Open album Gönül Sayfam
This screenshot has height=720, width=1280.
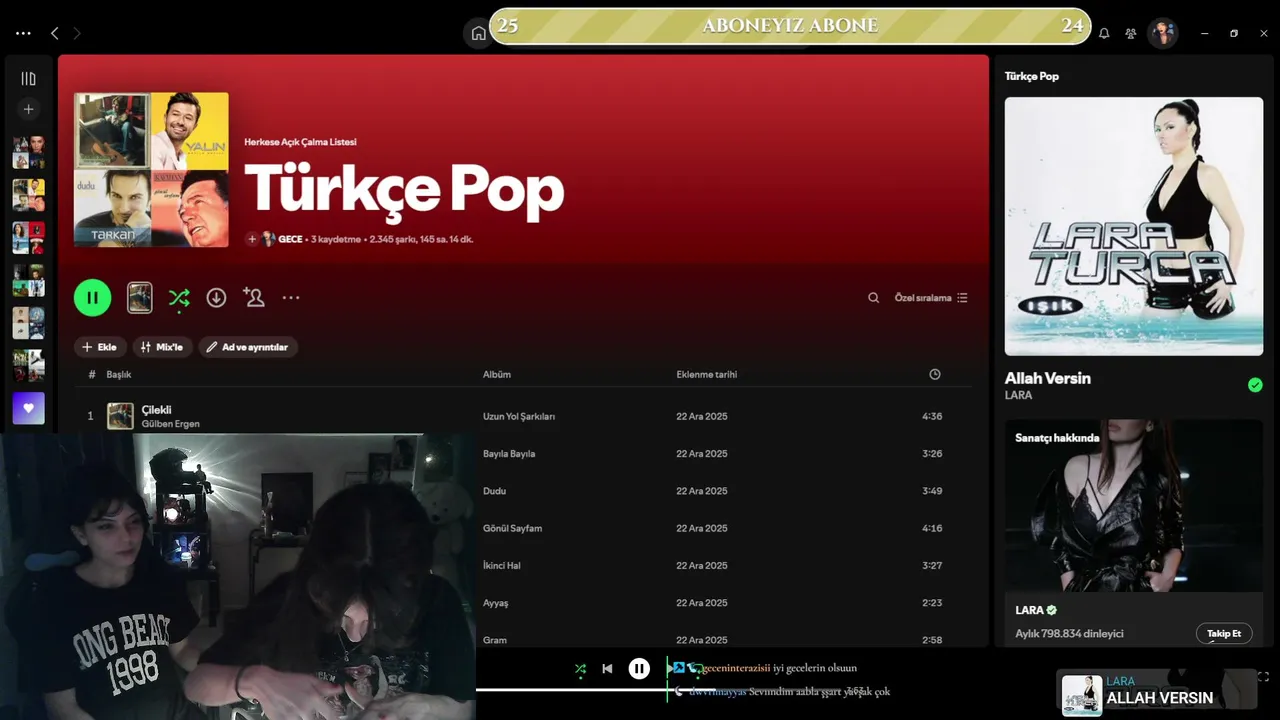click(512, 528)
